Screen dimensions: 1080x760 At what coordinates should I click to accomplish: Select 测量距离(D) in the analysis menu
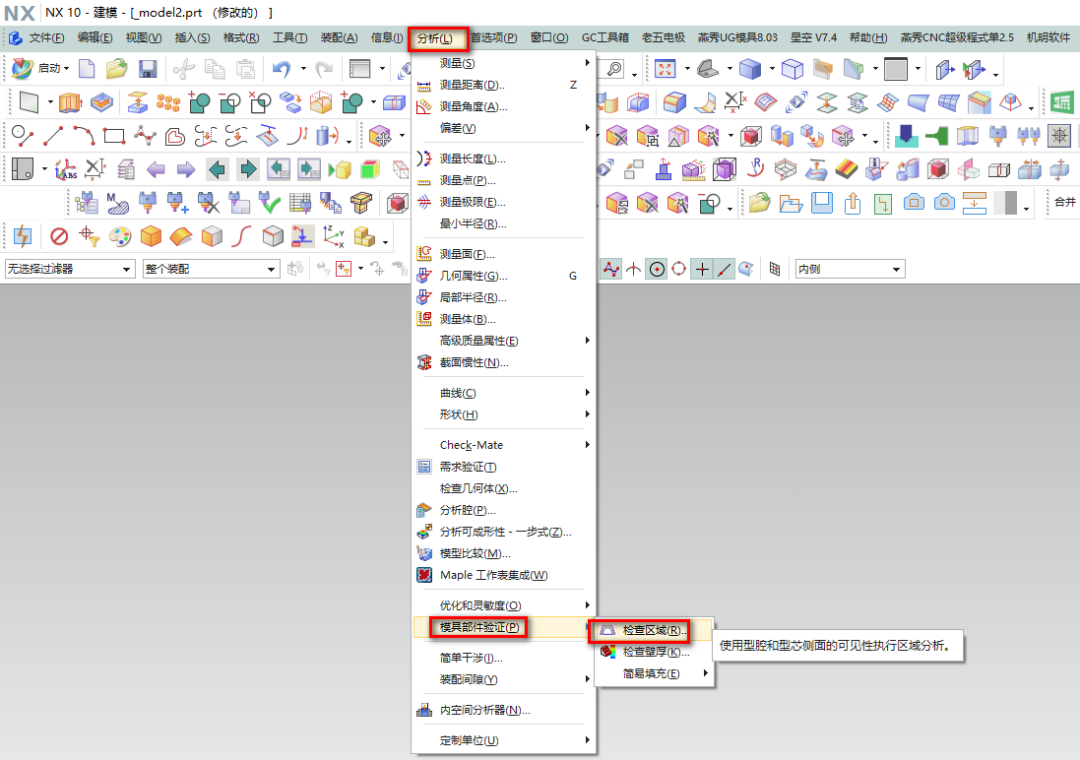(472, 85)
